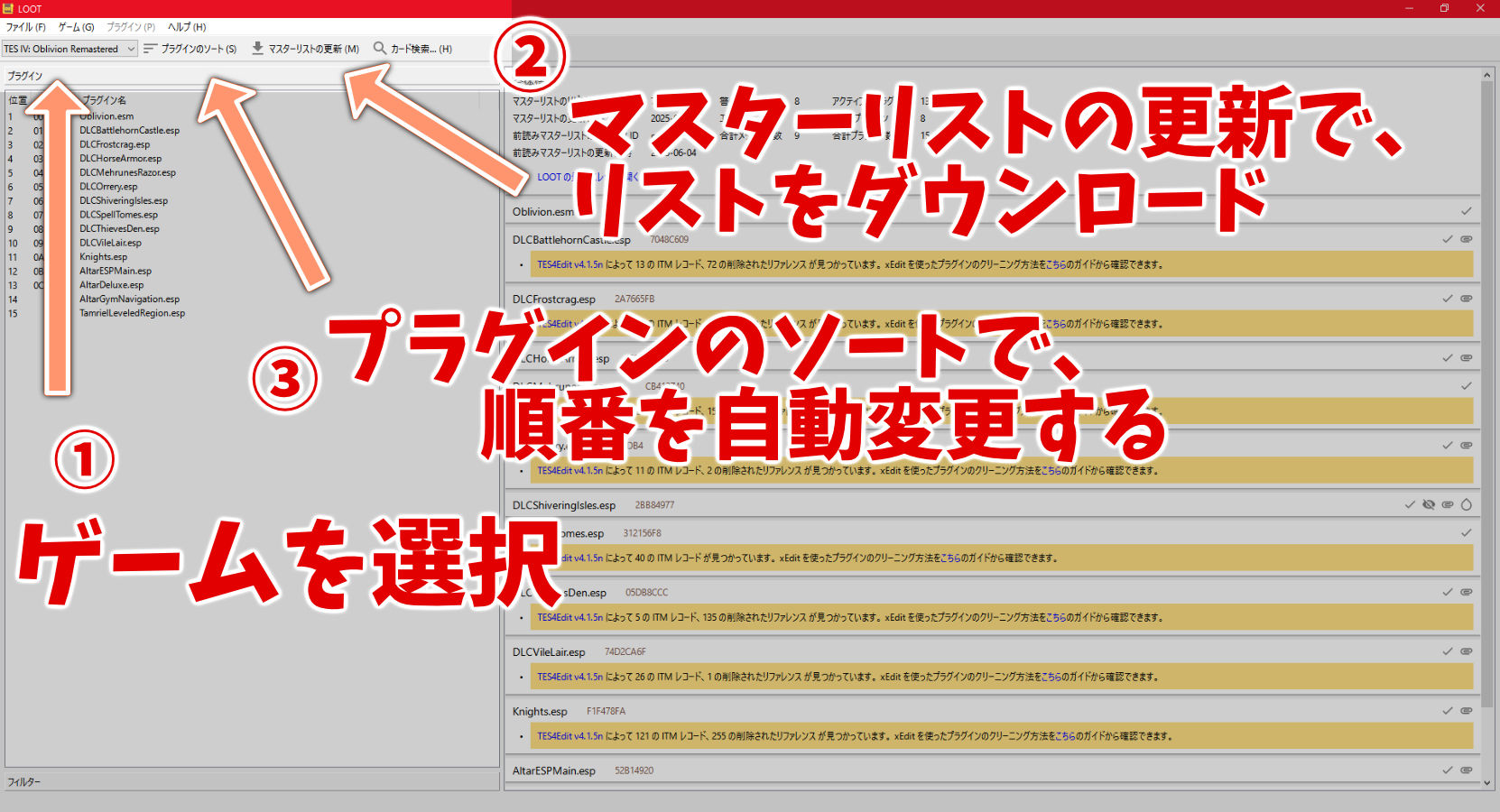Click the archive clip icon on DLCFrostcrag.esp card
Image resolution: width=1500 pixels, height=812 pixels.
click(1467, 299)
